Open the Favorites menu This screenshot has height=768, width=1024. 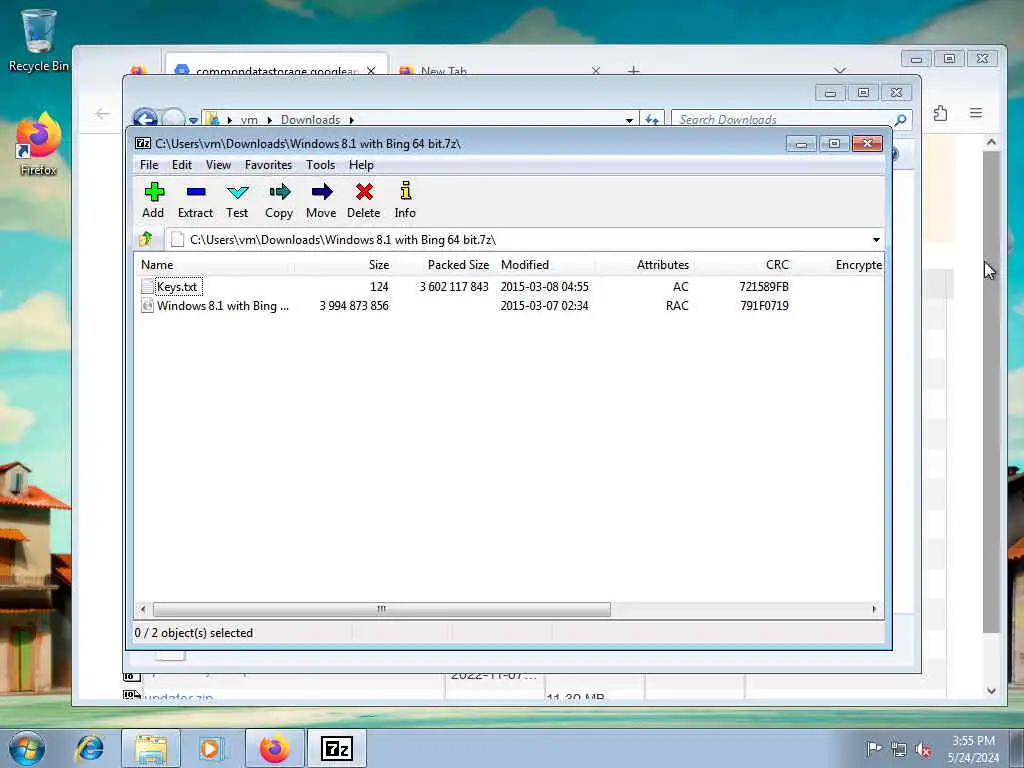coord(268,165)
